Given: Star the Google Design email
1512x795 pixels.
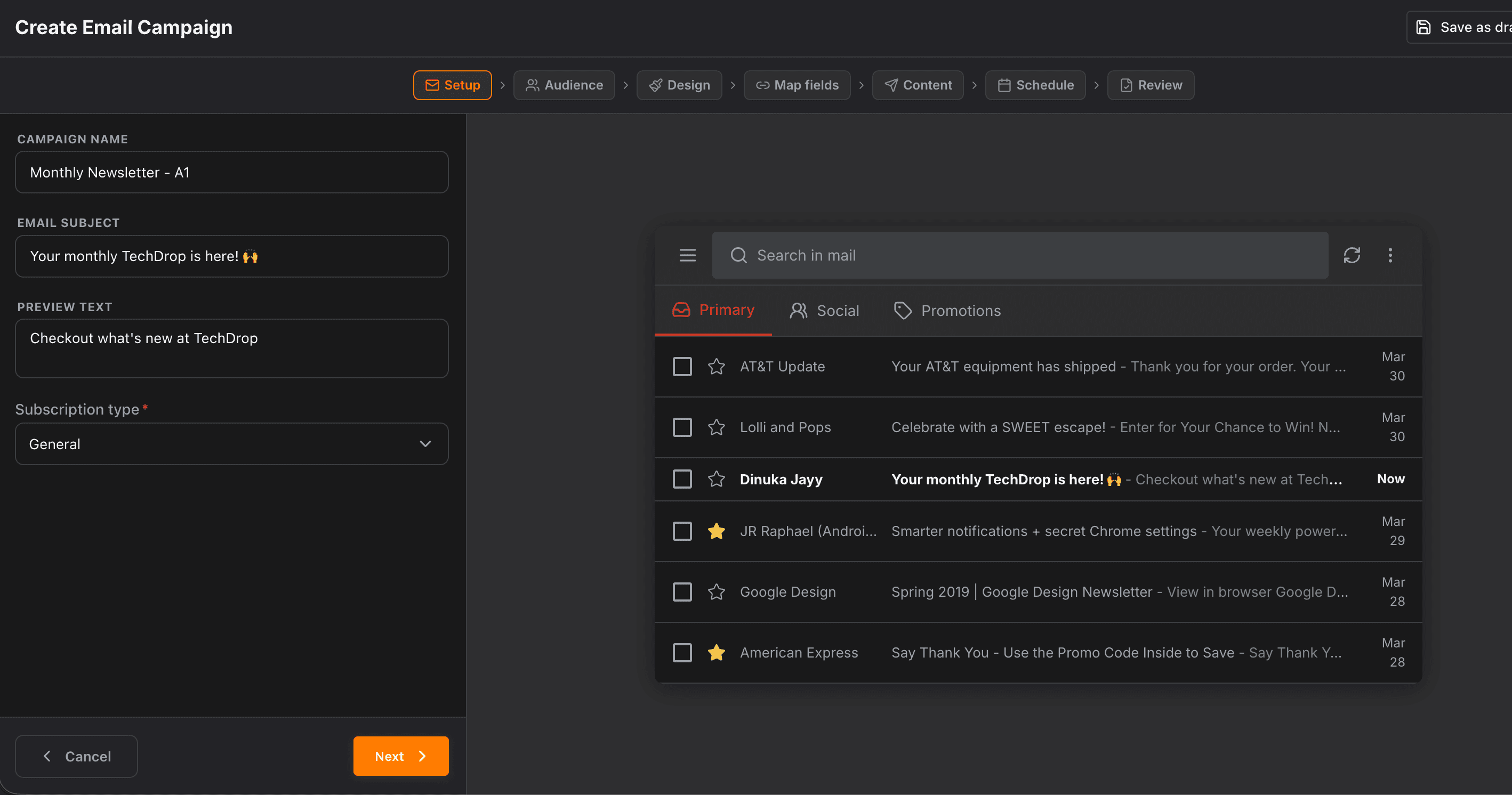Looking at the screenshot, I should [x=716, y=592].
